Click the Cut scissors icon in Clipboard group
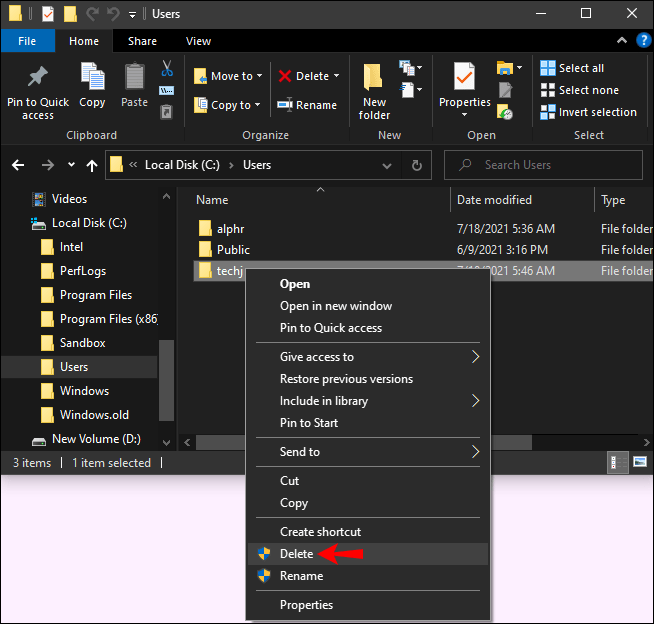Screen dimensions: 654x624 pyautogui.click(x=167, y=68)
